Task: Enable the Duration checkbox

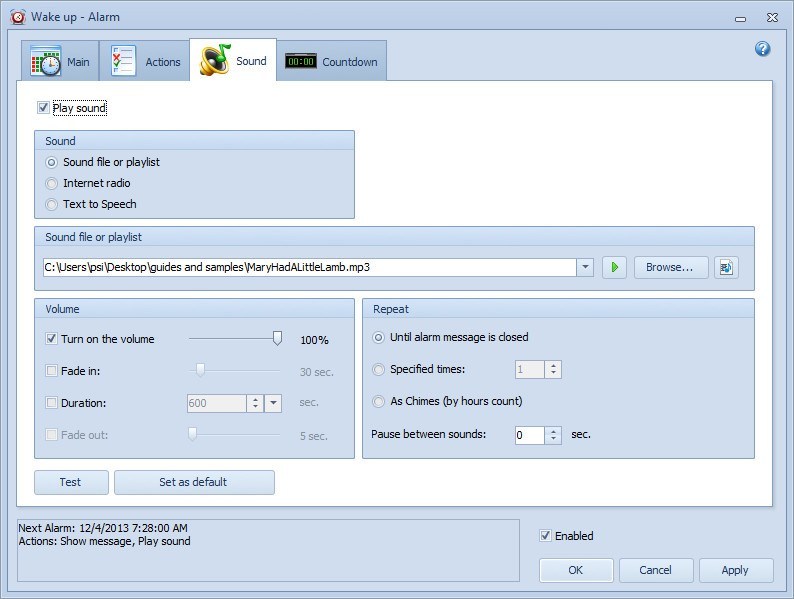Action: pos(51,403)
